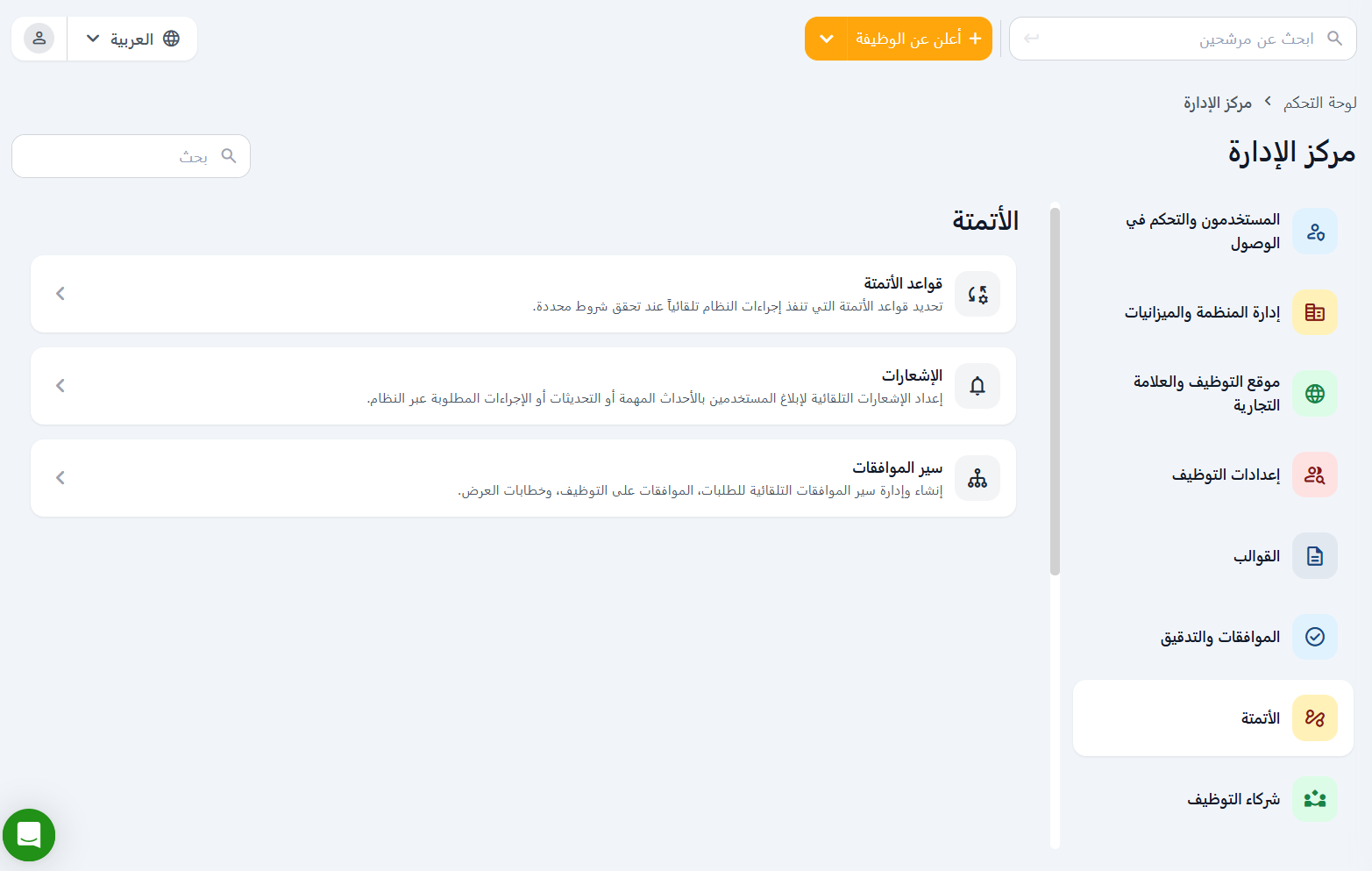Click the Organization and Budgets management icon
Screen dimensions: 1372x871
[x=1314, y=312]
